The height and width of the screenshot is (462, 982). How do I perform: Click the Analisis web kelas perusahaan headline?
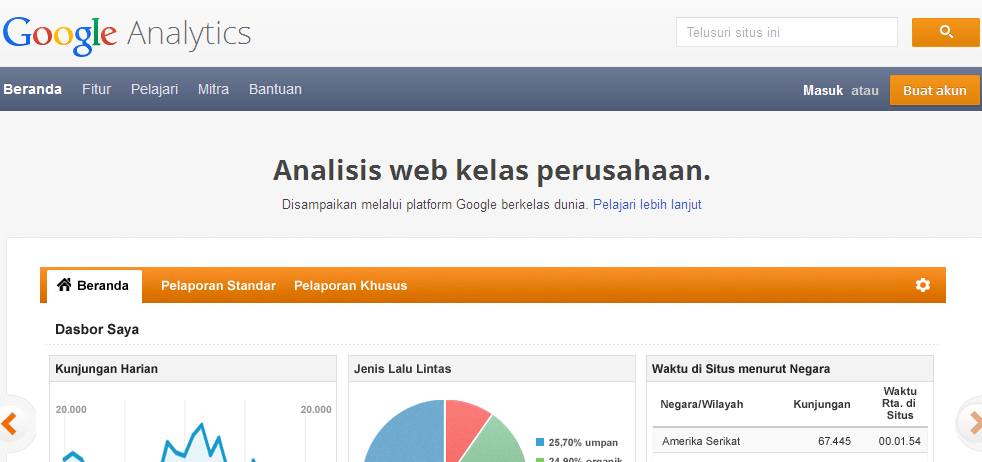(x=492, y=170)
